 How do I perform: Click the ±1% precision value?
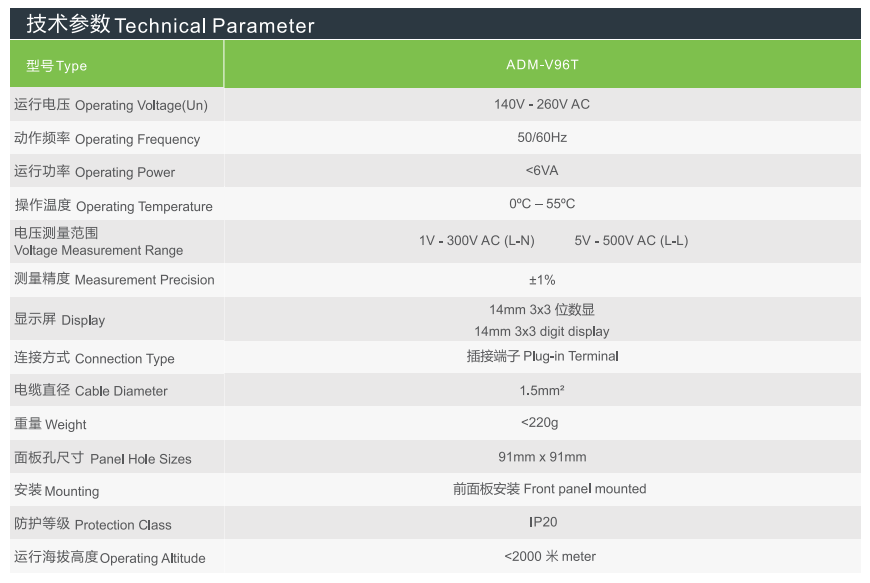tap(542, 280)
